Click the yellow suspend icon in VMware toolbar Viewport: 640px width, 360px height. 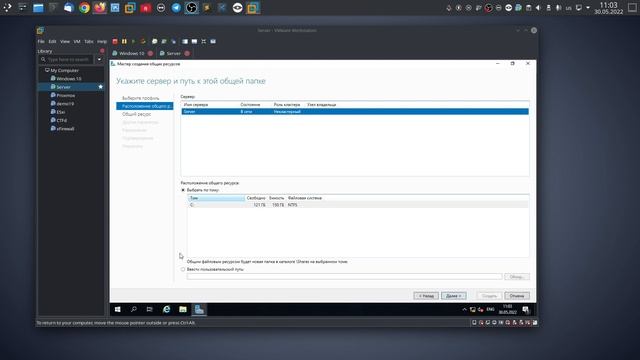point(124,42)
